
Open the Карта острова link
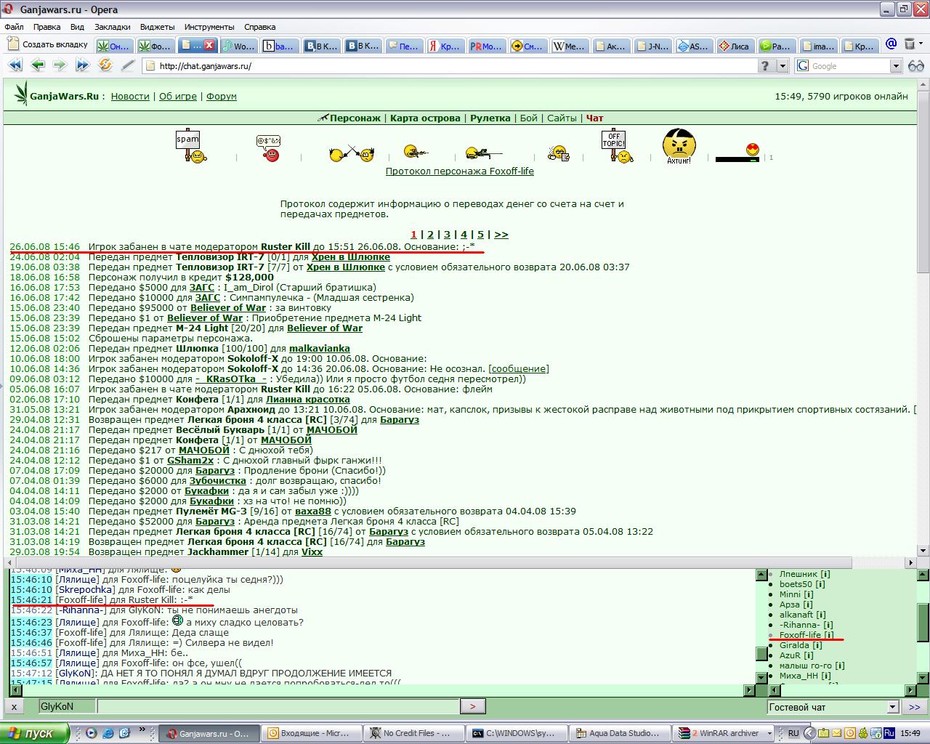click(x=425, y=118)
